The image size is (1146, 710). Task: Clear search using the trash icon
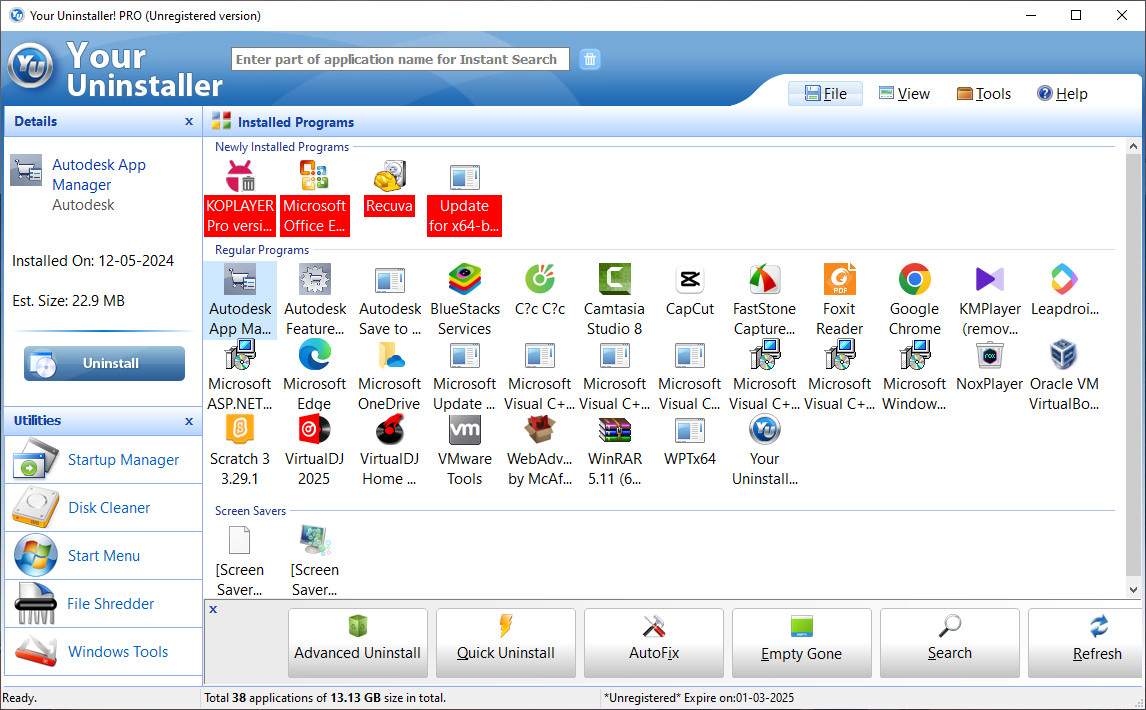pyautogui.click(x=590, y=59)
